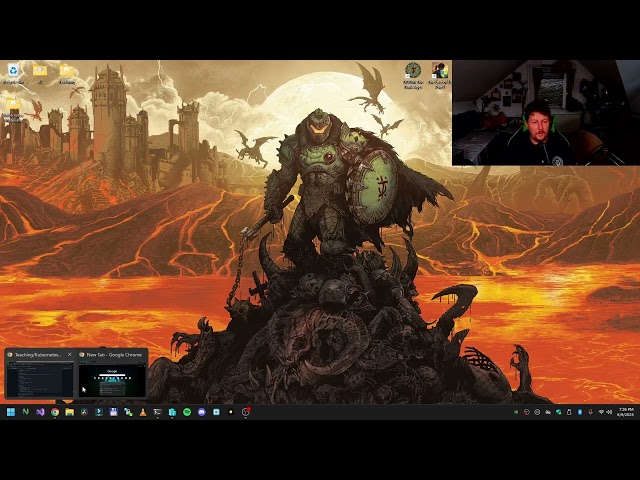Open the Wi-Fi network tray icon
Image resolution: width=640 pixels, height=480 pixels.
click(601, 412)
